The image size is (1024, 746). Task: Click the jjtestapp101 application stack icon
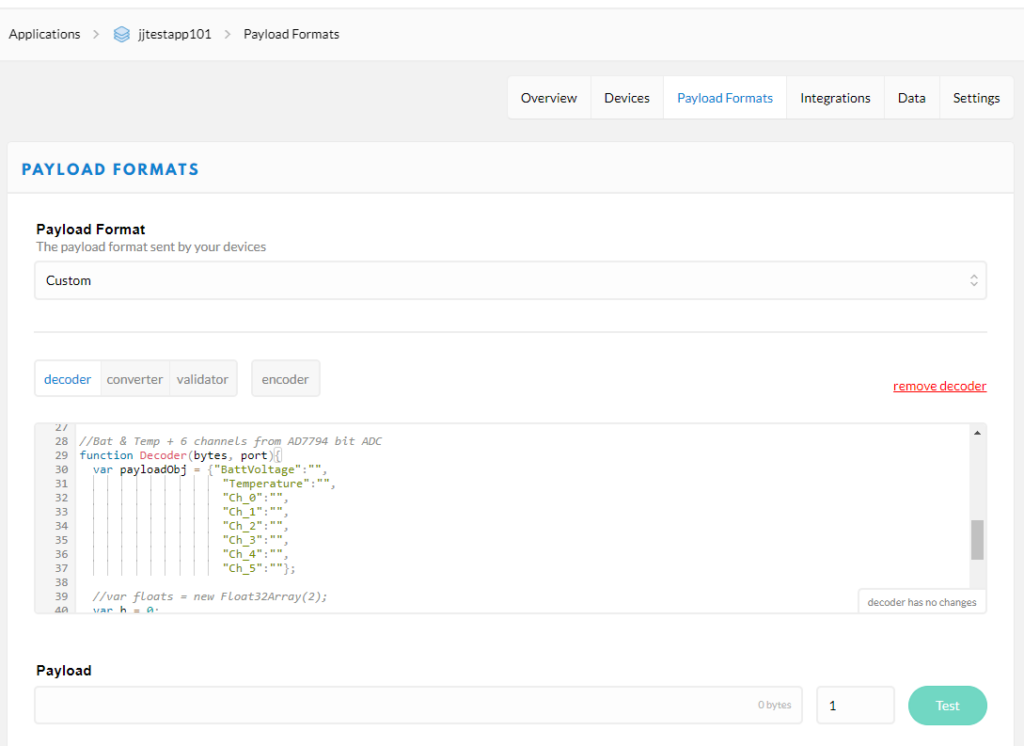[x=121, y=34]
